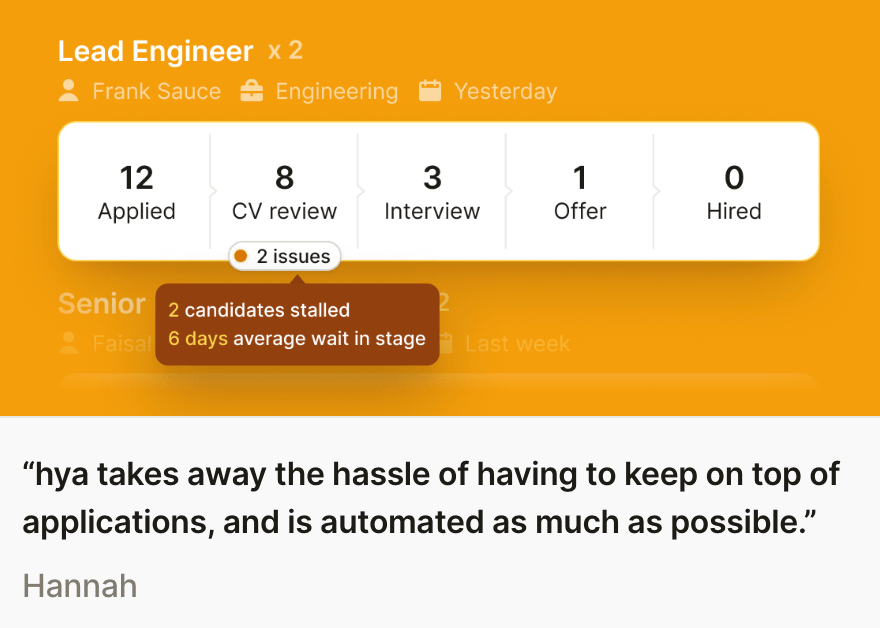Select the Applied stage with 12 candidates
The height and width of the screenshot is (628, 880).
[136, 191]
